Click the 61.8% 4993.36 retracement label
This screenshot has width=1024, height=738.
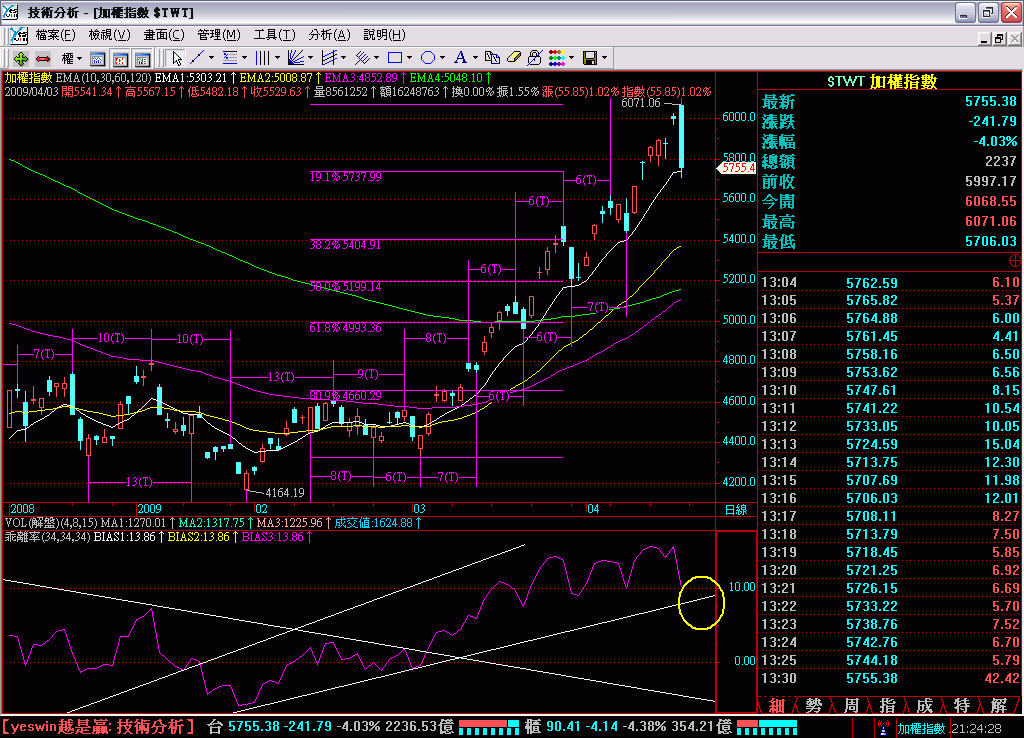pos(345,328)
